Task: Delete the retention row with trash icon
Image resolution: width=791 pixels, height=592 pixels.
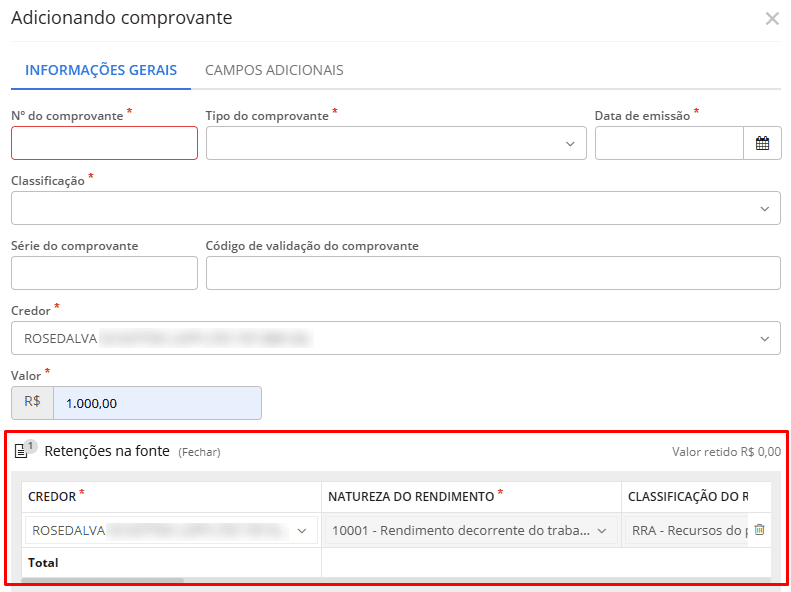Action: click(759, 529)
